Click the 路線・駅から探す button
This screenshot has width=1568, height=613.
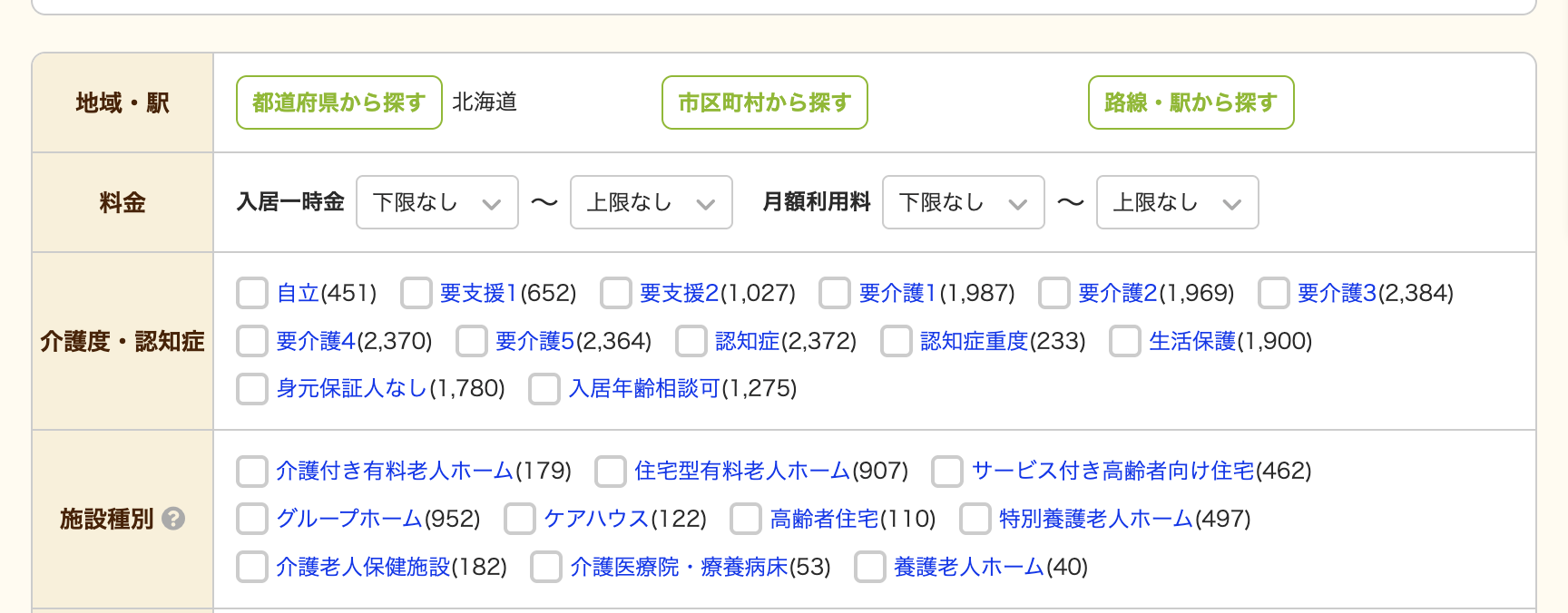(1191, 102)
